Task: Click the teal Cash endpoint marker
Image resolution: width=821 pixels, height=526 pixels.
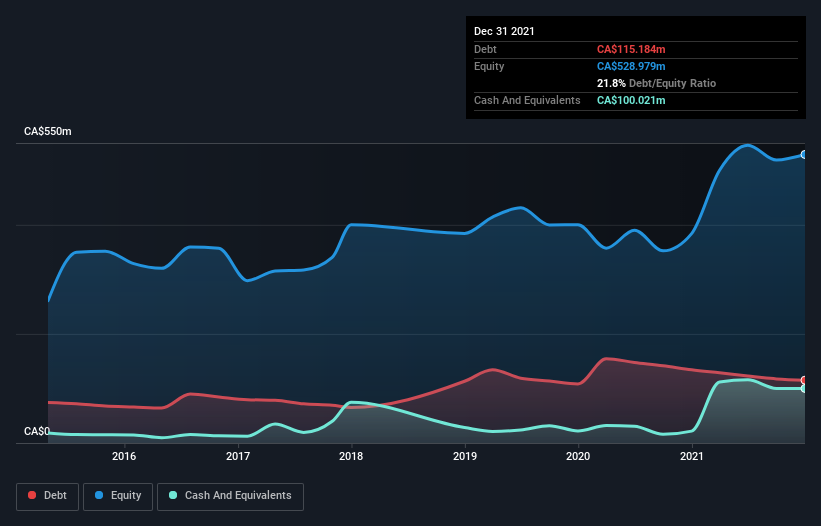Action: 804,388
